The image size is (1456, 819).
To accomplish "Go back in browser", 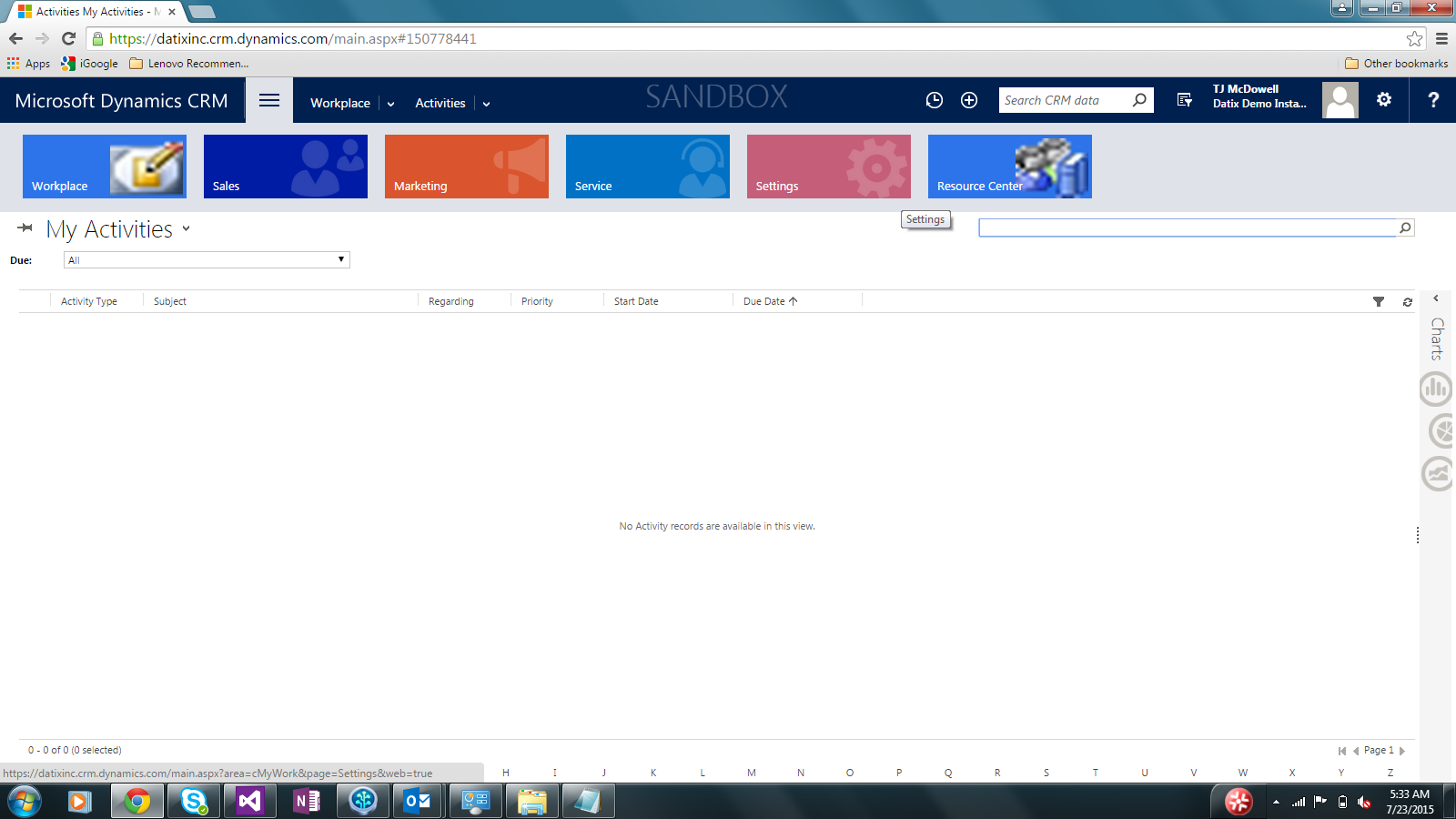I will [x=15, y=38].
